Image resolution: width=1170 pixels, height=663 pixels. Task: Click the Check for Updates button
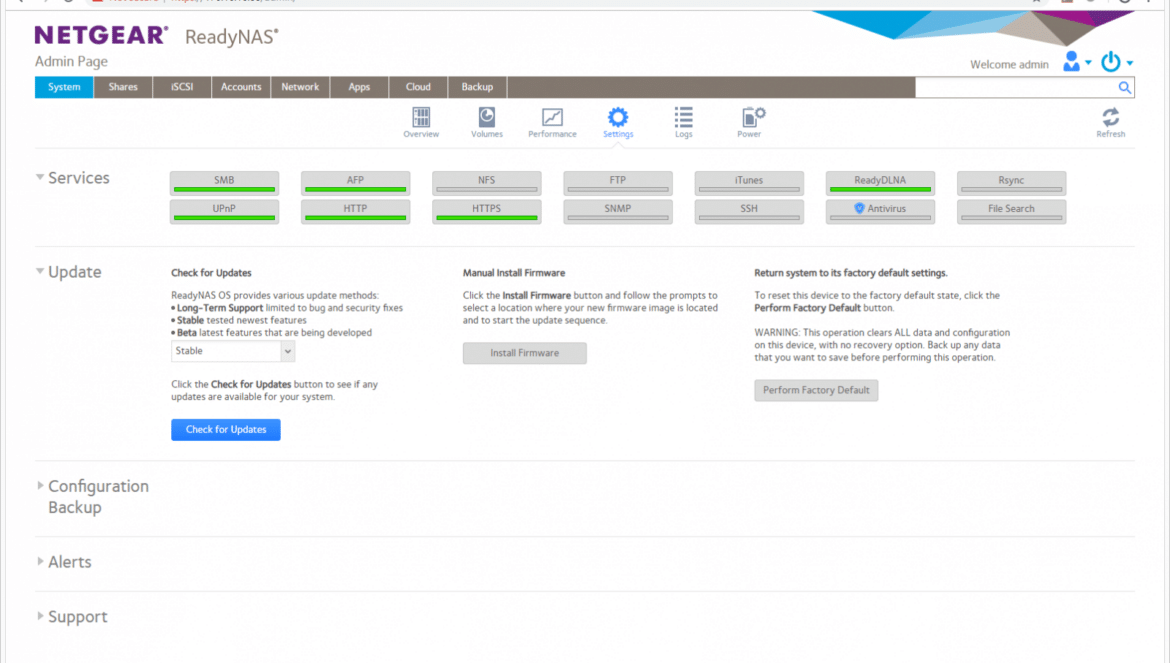226,430
